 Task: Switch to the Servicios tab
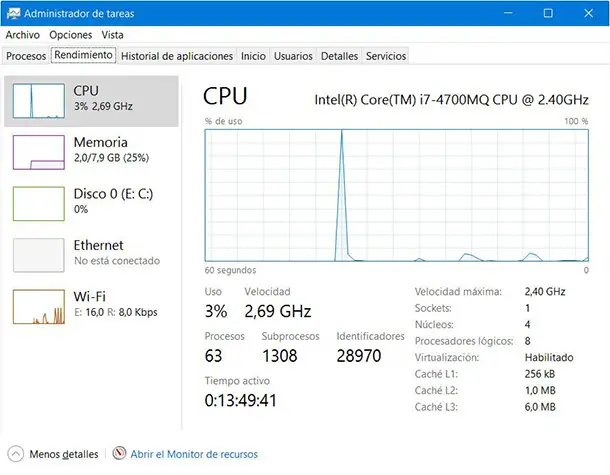click(386, 56)
